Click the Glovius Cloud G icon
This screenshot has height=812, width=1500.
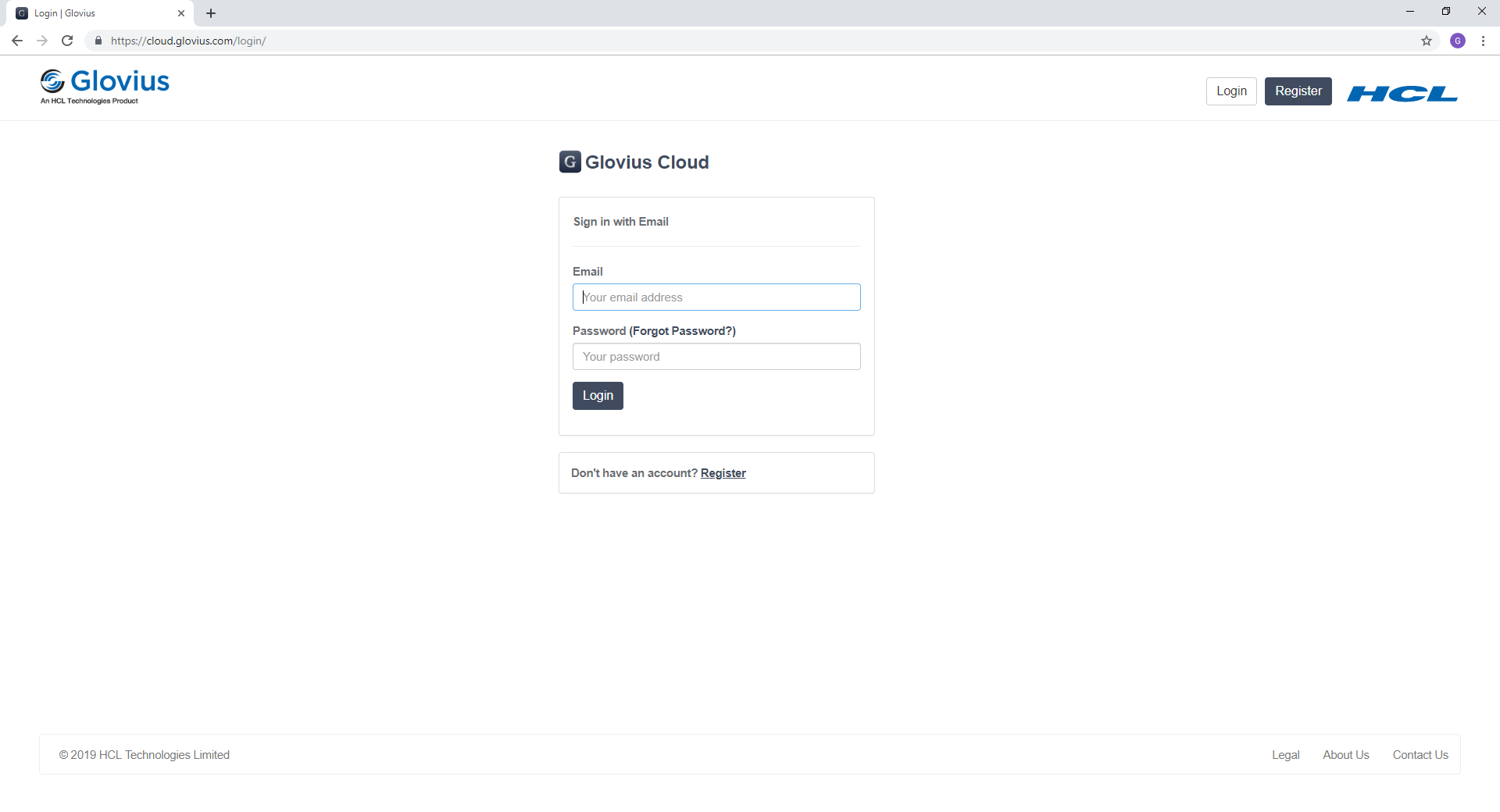(x=570, y=162)
